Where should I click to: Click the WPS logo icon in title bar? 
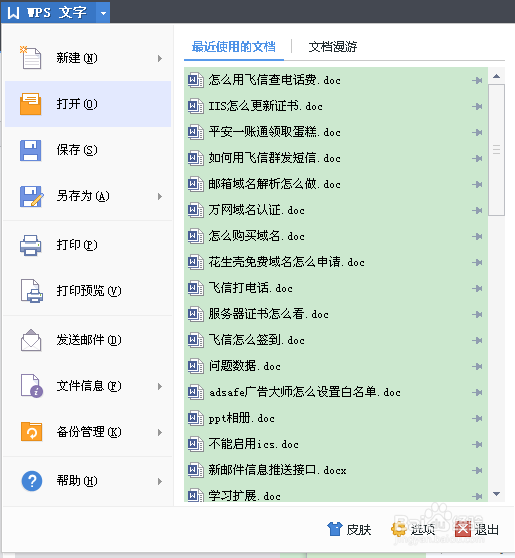[x=13, y=13]
